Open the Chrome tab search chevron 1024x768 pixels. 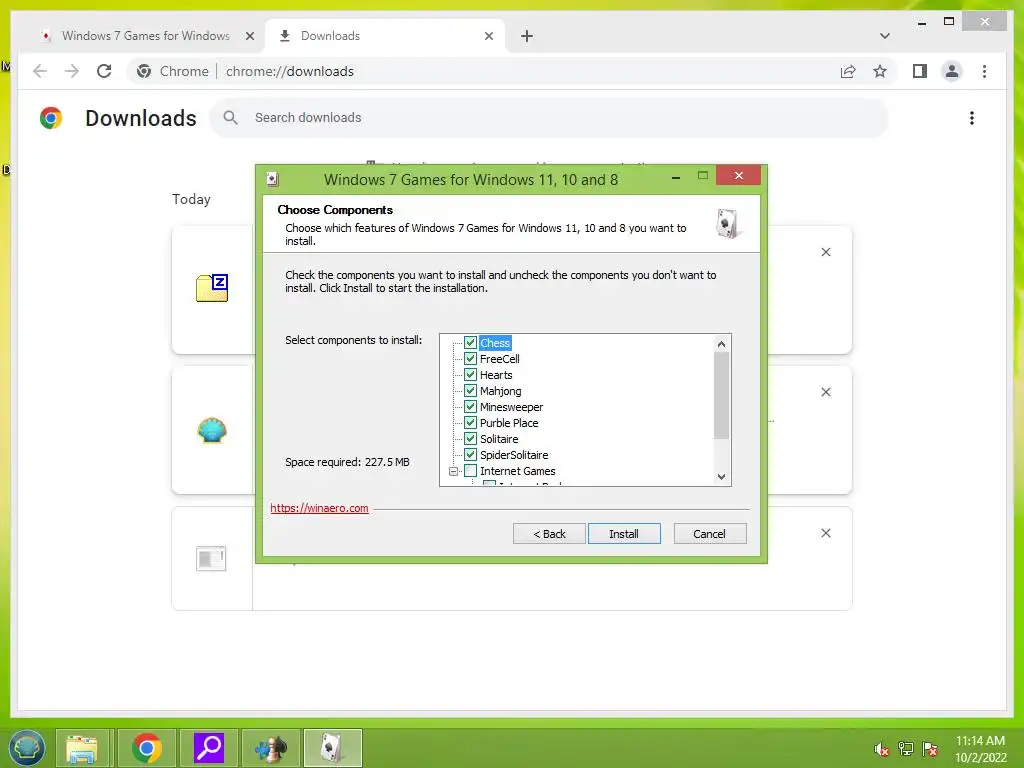coord(885,36)
